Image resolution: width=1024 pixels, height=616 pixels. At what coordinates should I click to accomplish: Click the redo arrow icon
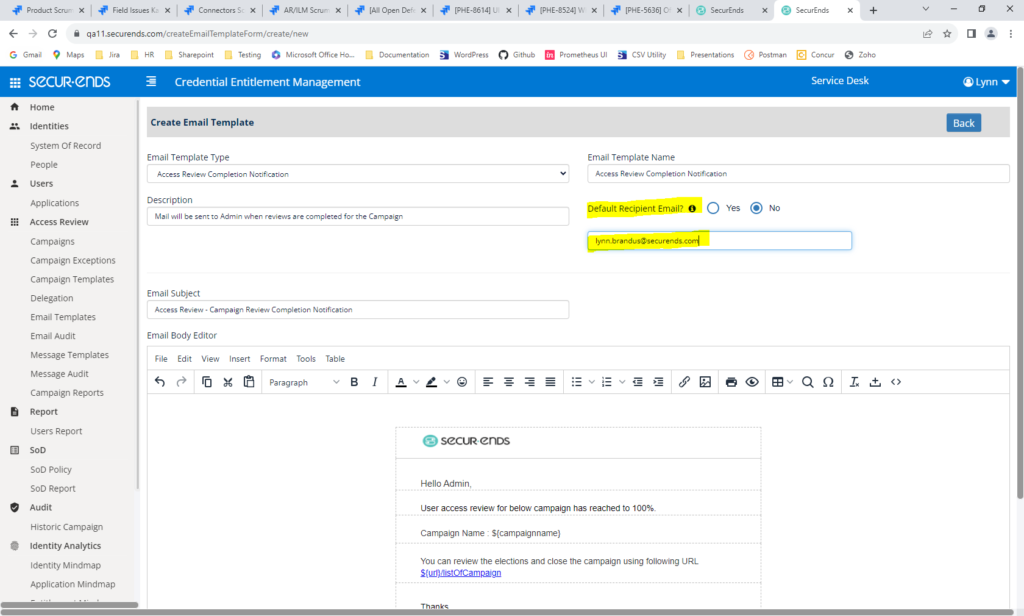pyautogui.click(x=182, y=382)
